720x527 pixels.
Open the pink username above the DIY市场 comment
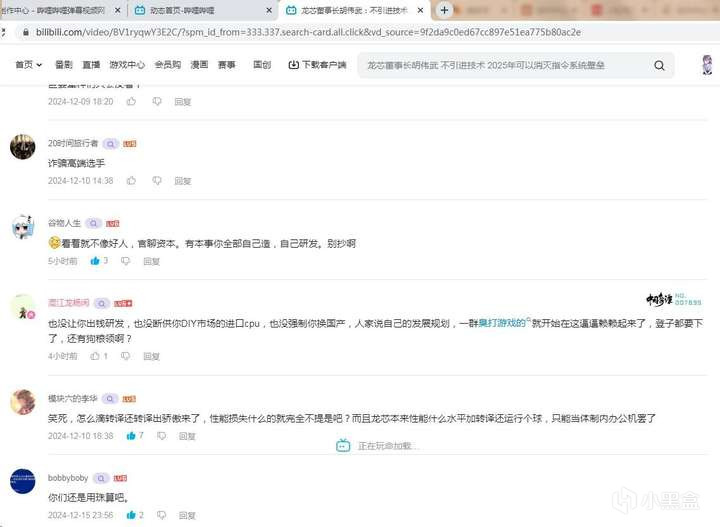68,303
